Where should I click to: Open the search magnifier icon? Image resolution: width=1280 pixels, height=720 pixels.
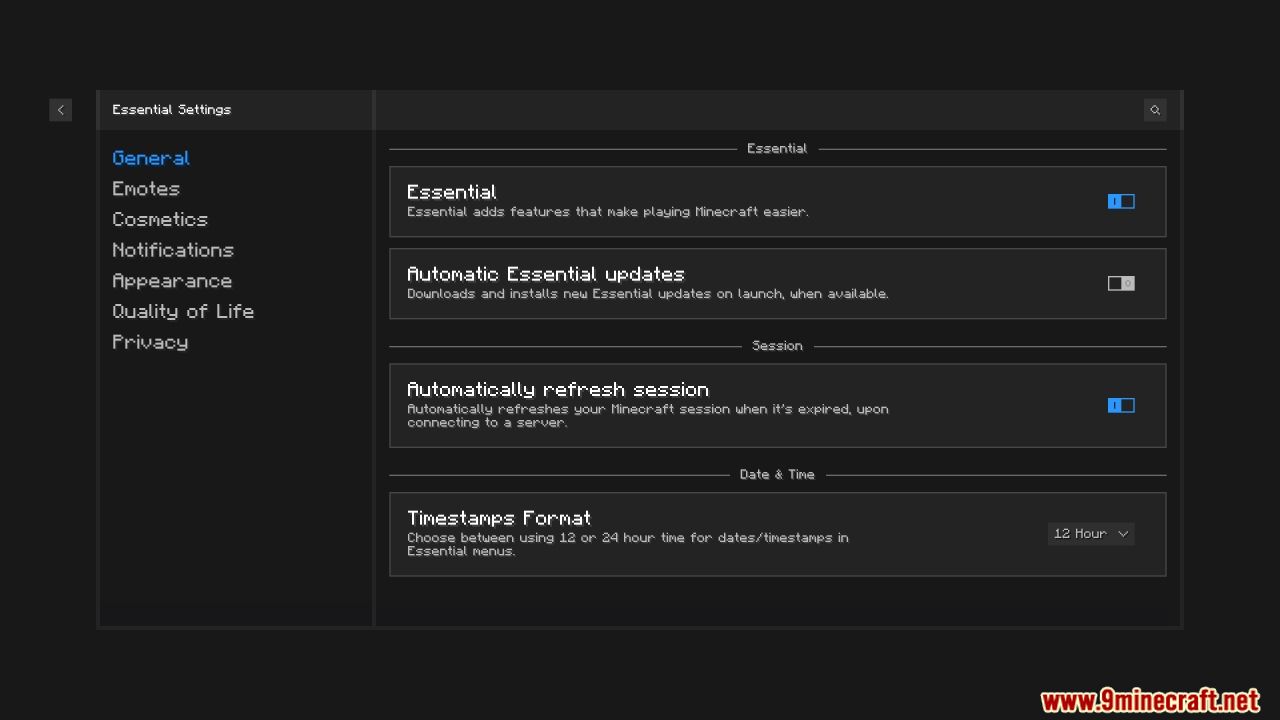1155,110
